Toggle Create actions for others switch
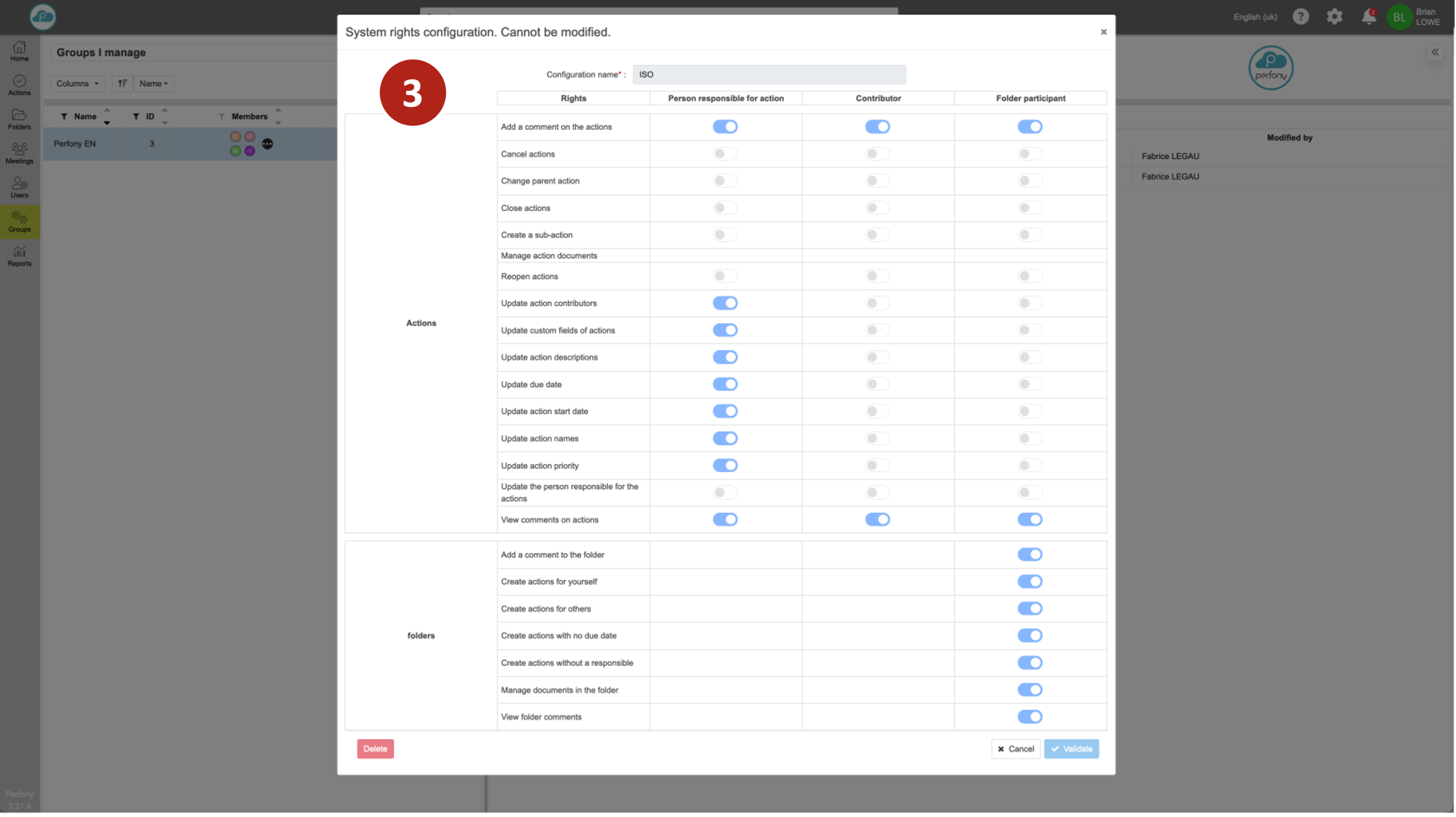 [1030, 608]
